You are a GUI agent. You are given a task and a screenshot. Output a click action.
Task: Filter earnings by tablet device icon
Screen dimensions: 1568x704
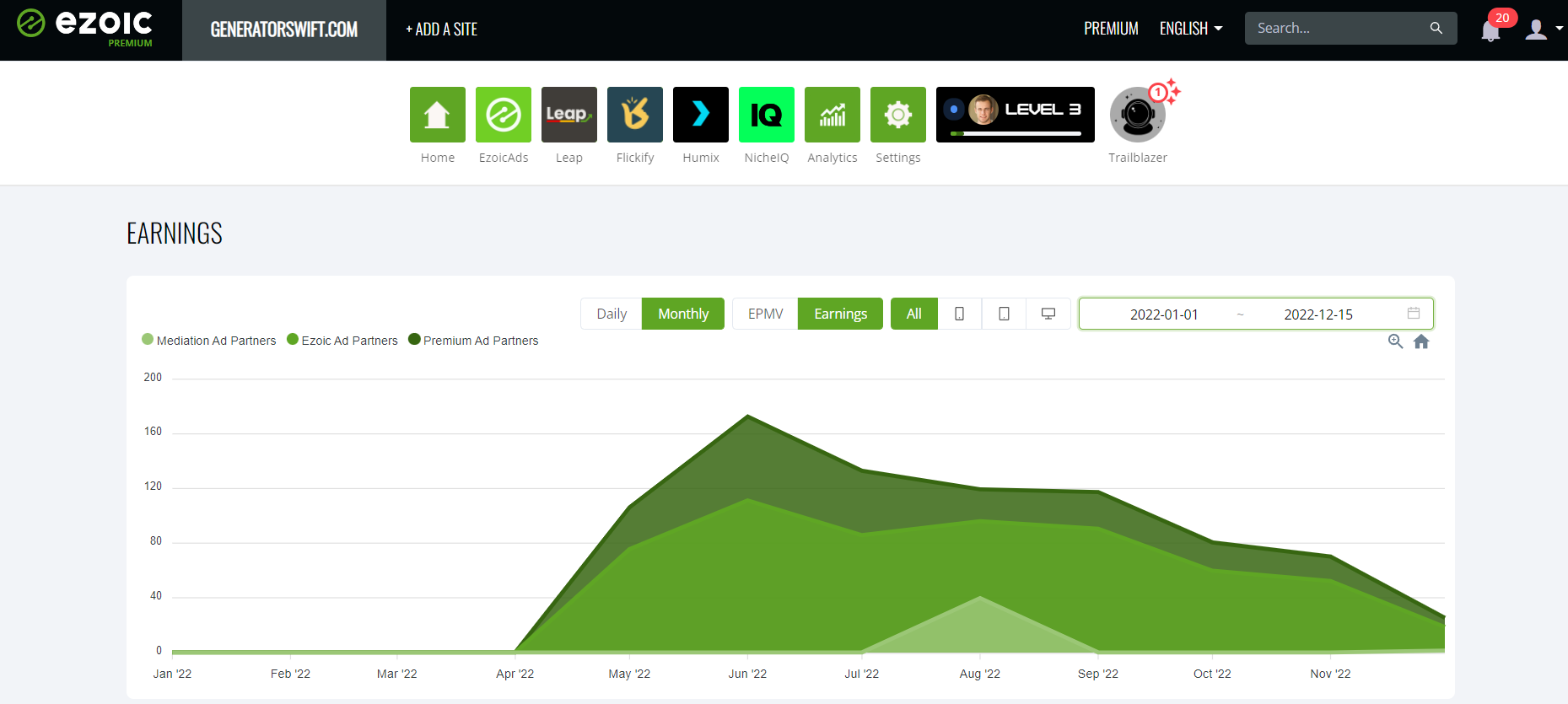pos(1004,314)
